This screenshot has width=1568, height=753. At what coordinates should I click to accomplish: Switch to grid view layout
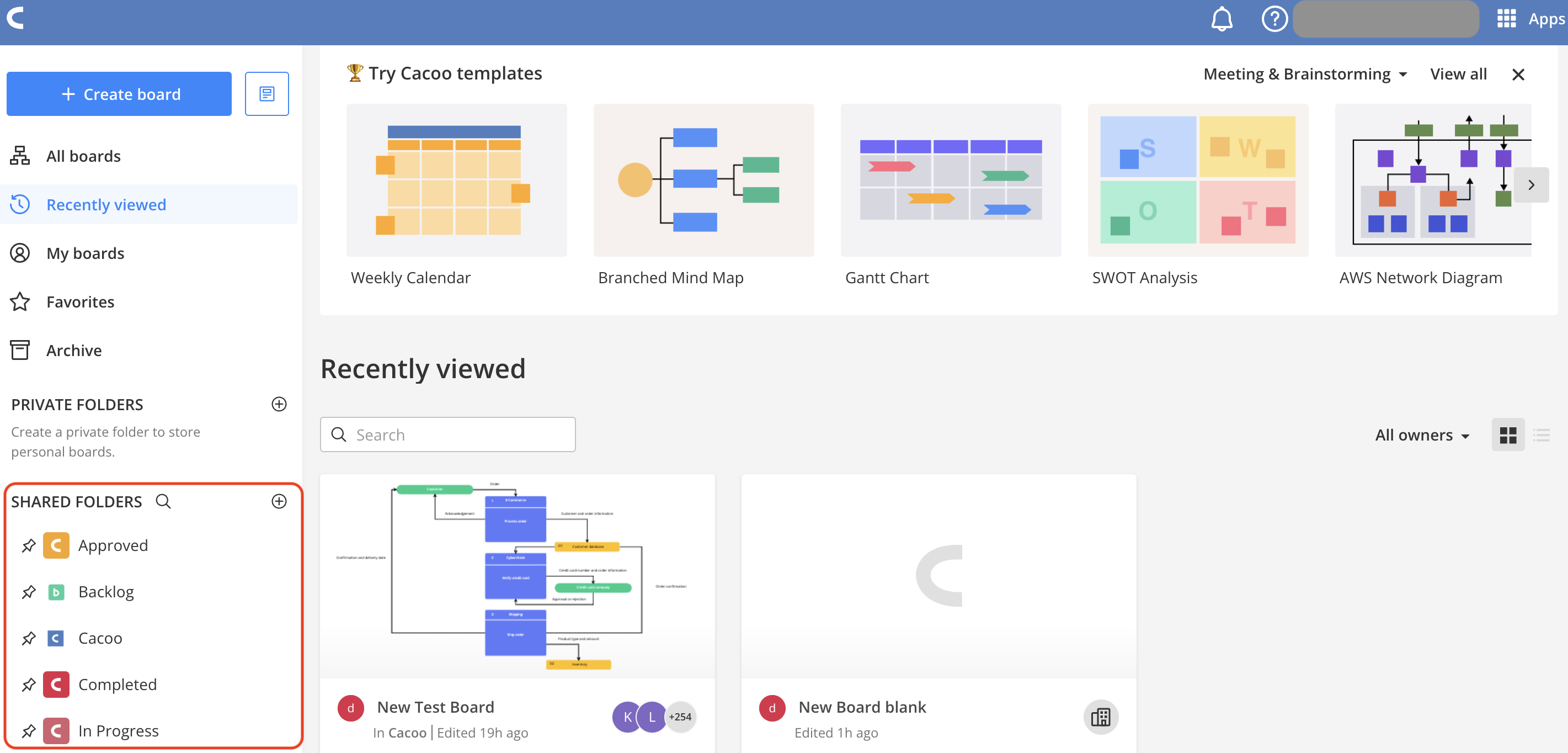[x=1508, y=435]
